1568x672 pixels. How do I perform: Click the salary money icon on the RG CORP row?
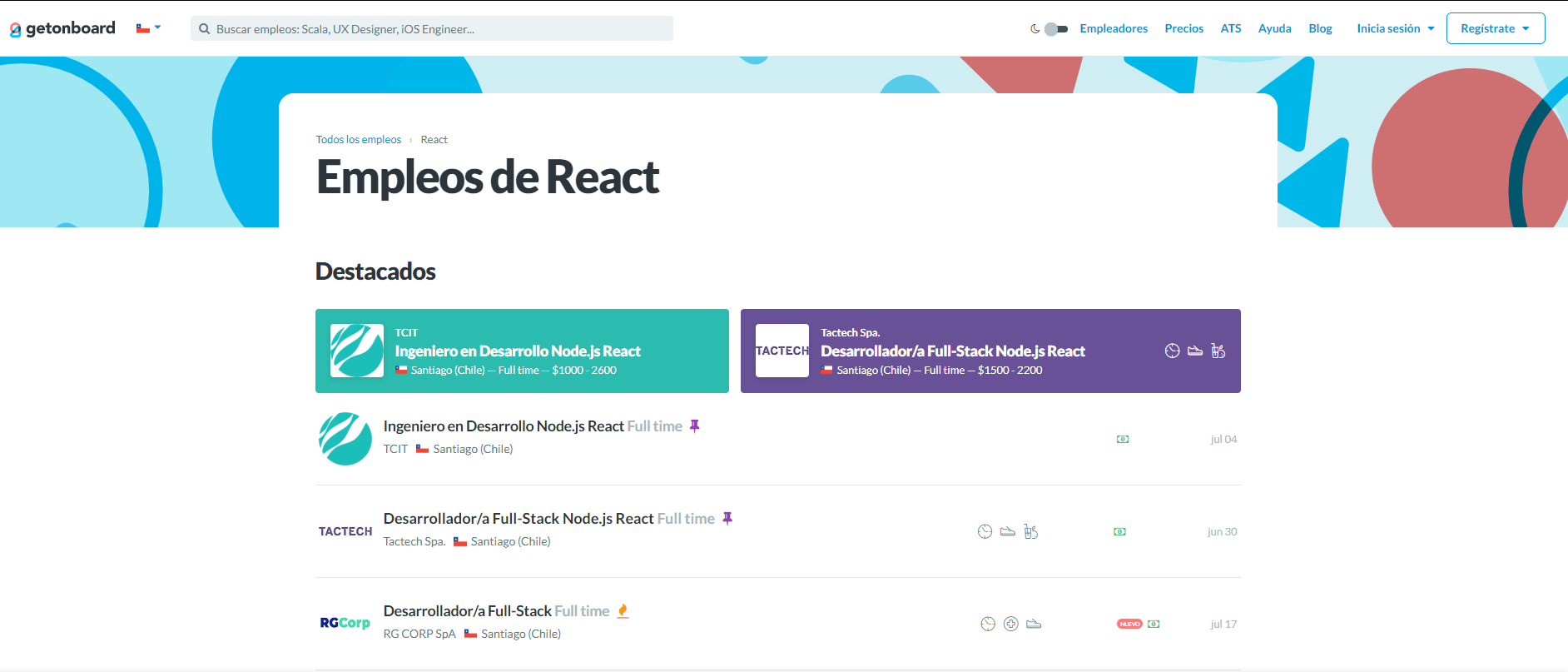[x=1154, y=624]
